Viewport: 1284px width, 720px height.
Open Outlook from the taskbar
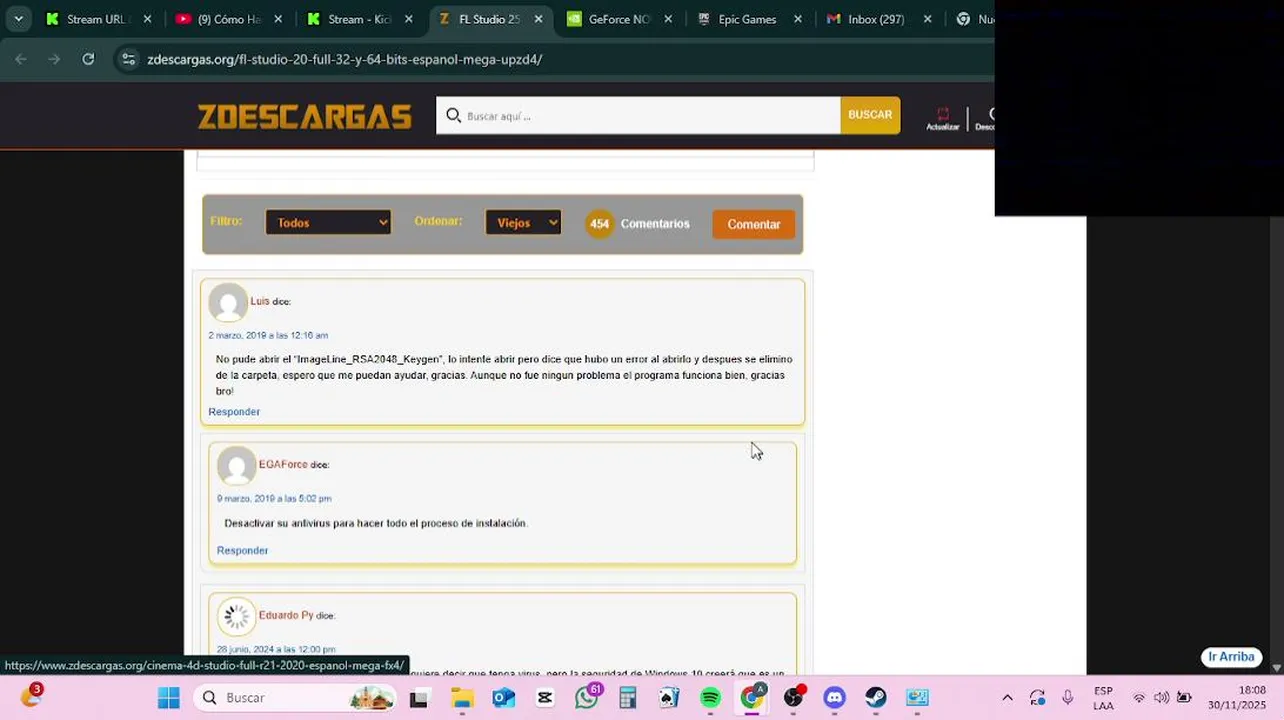pos(503,698)
